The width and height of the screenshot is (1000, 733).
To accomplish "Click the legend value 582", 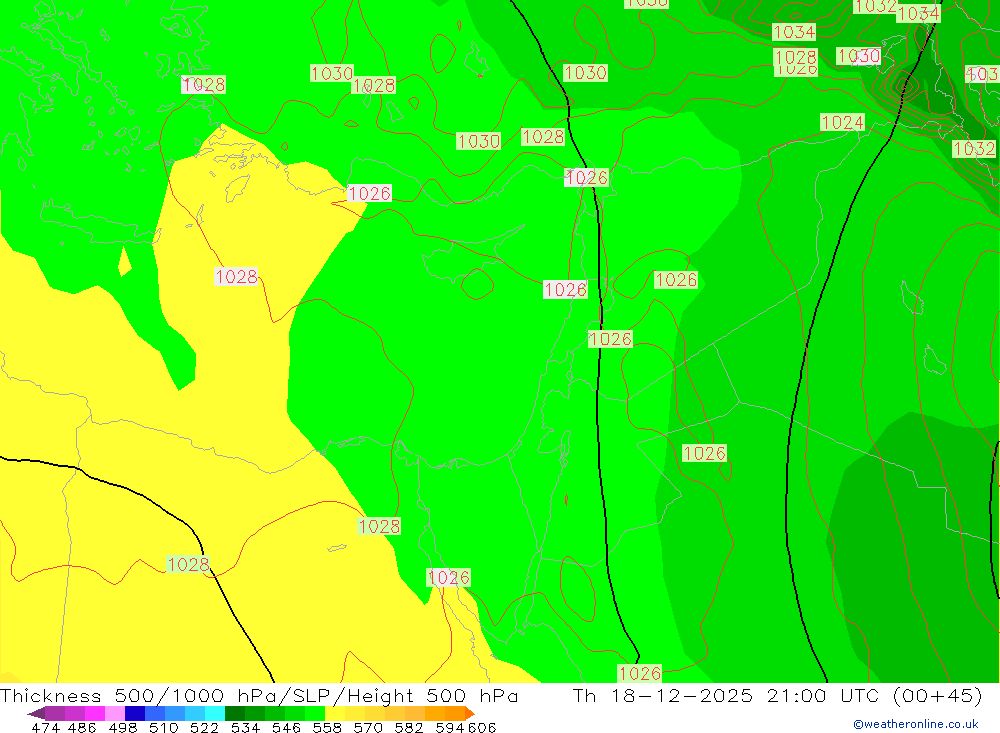I will click(409, 727).
